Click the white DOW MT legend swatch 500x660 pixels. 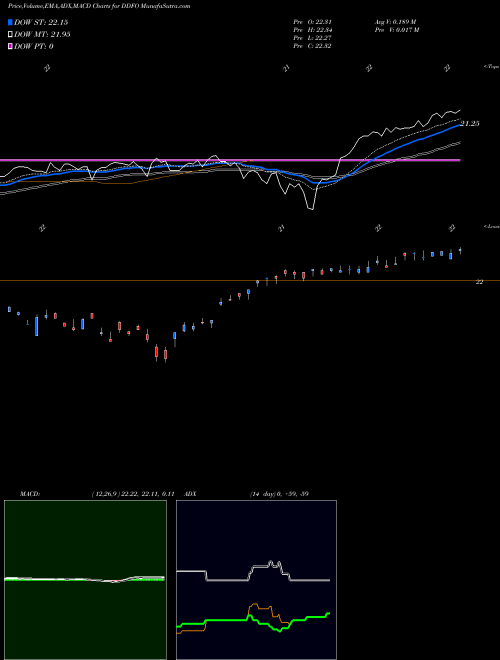click(x=11, y=35)
